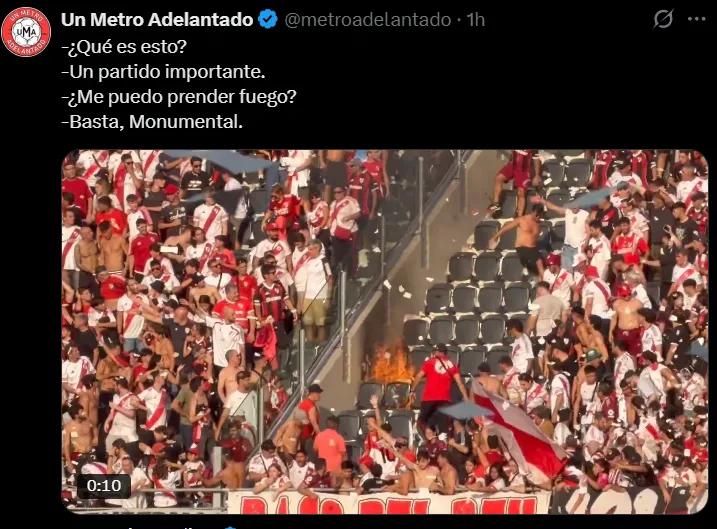Image resolution: width=717 pixels, height=529 pixels.
Task: Open the "Un Metro Adelantado" display name
Action: [x=157, y=20]
